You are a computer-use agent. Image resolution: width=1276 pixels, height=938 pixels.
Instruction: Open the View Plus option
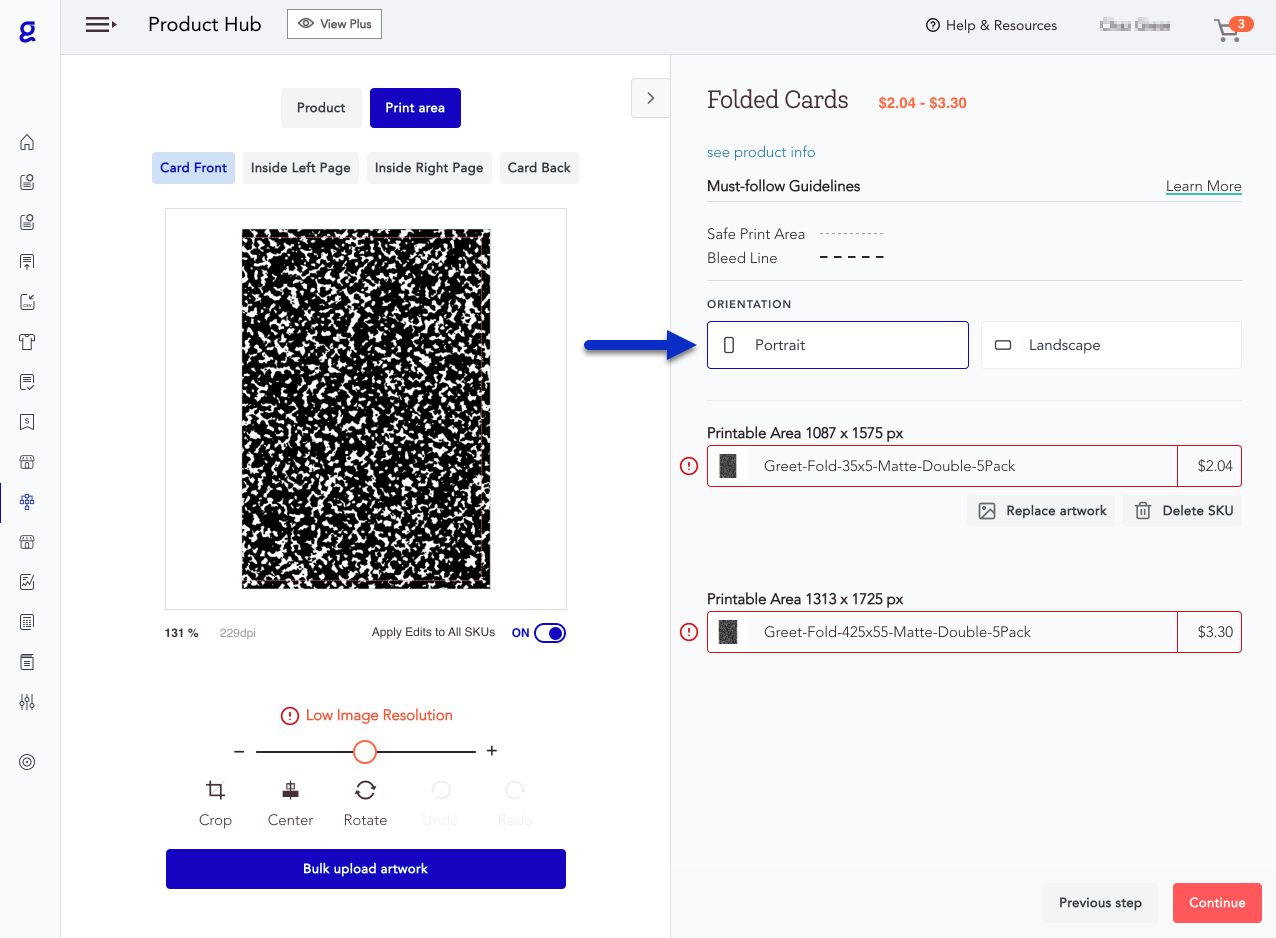334,23
